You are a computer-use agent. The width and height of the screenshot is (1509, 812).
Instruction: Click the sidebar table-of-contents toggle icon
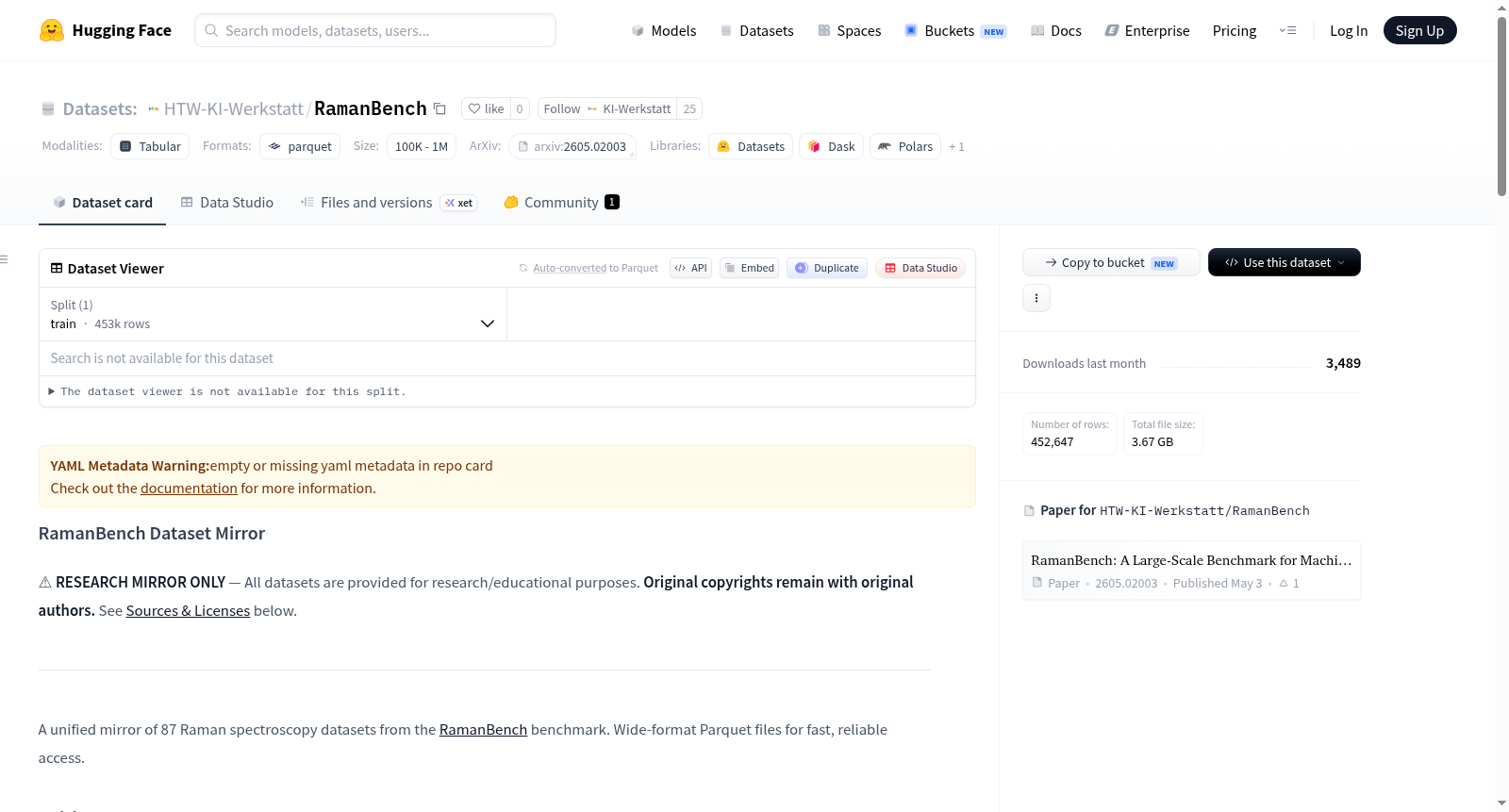(x=4, y=259)
